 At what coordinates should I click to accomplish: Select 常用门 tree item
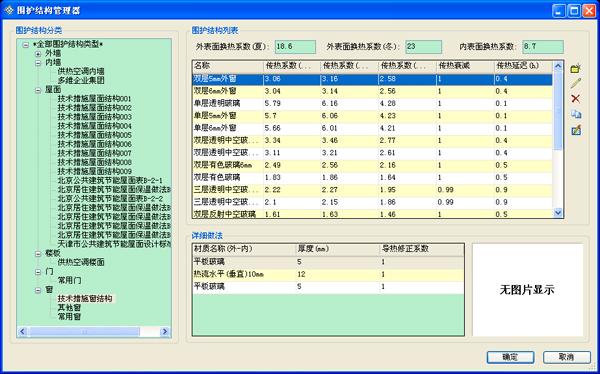coord(69,281)
